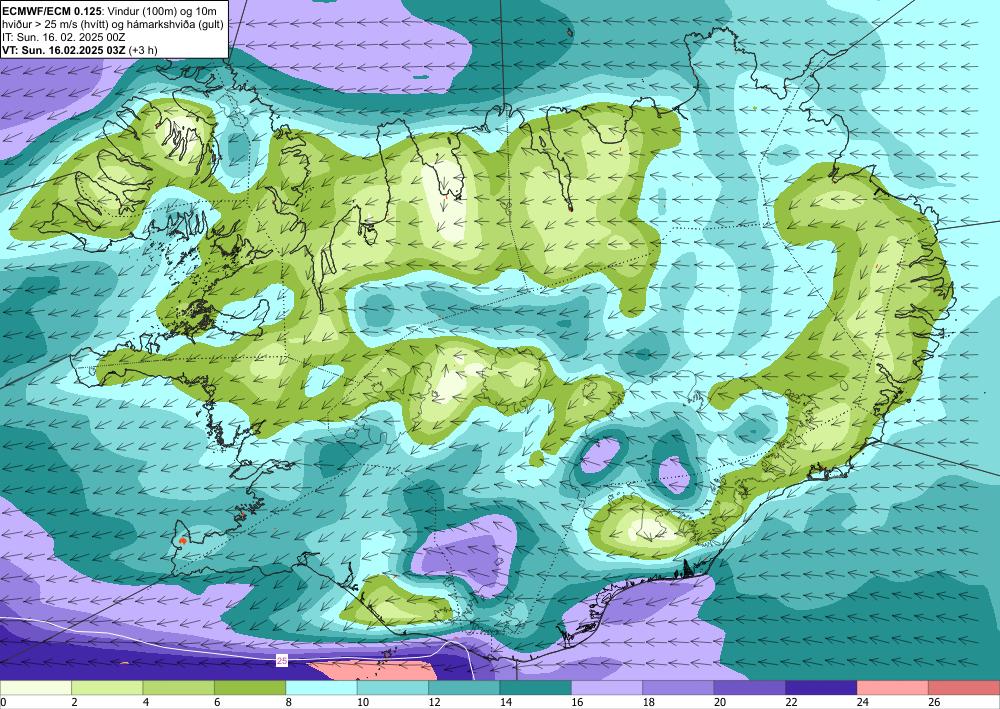
Task: Click the legend swatch between 12 and 14
Action: point(464,688)
